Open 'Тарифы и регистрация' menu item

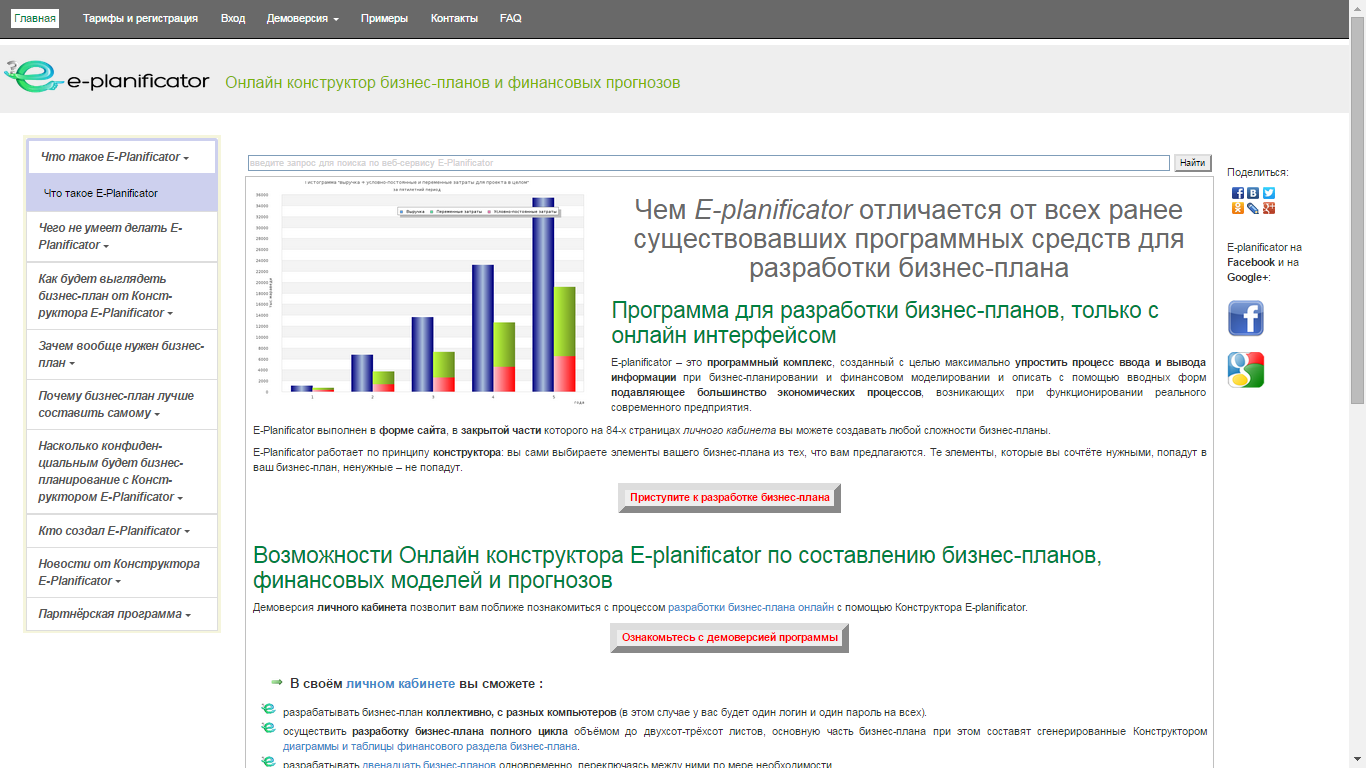tap(140, 18)
